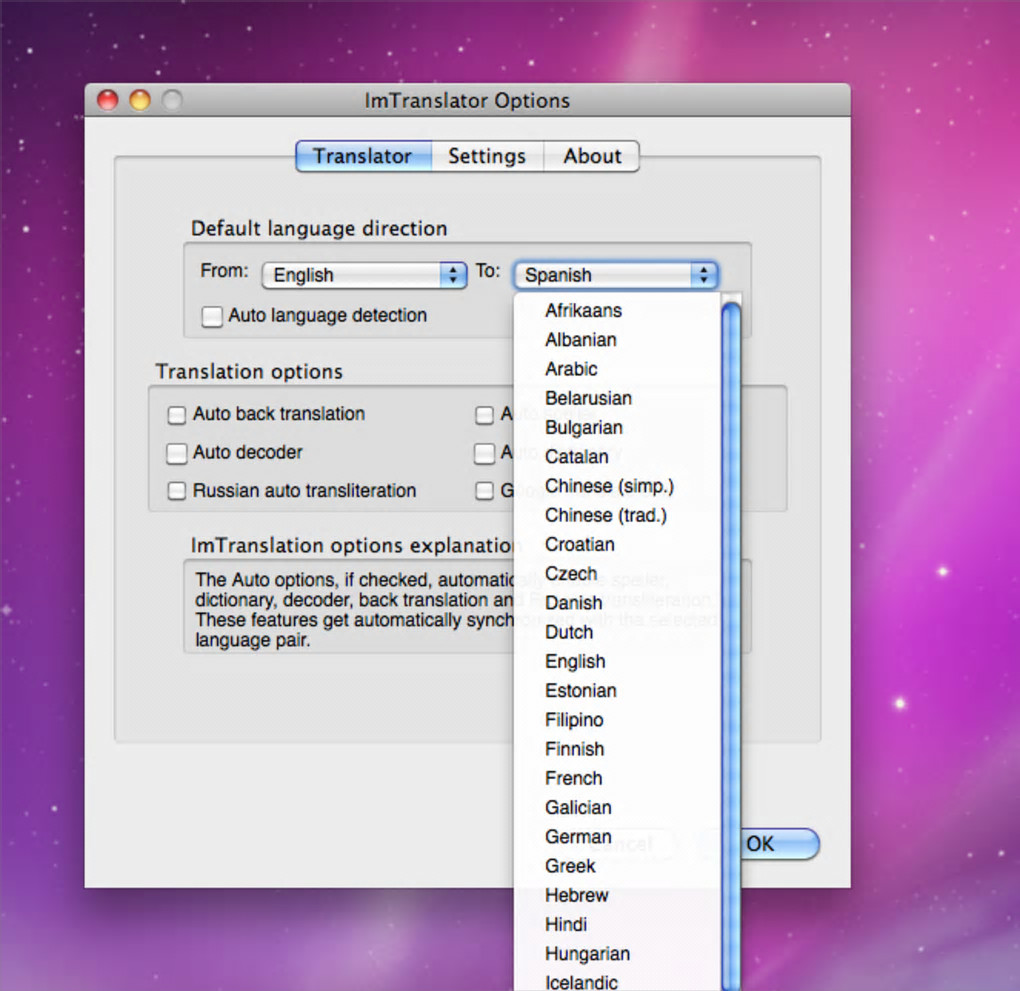Close the ImTranslator Options window
This screenshot has height=991, width=1020.
pyautogui.click(x=108, y=100)
